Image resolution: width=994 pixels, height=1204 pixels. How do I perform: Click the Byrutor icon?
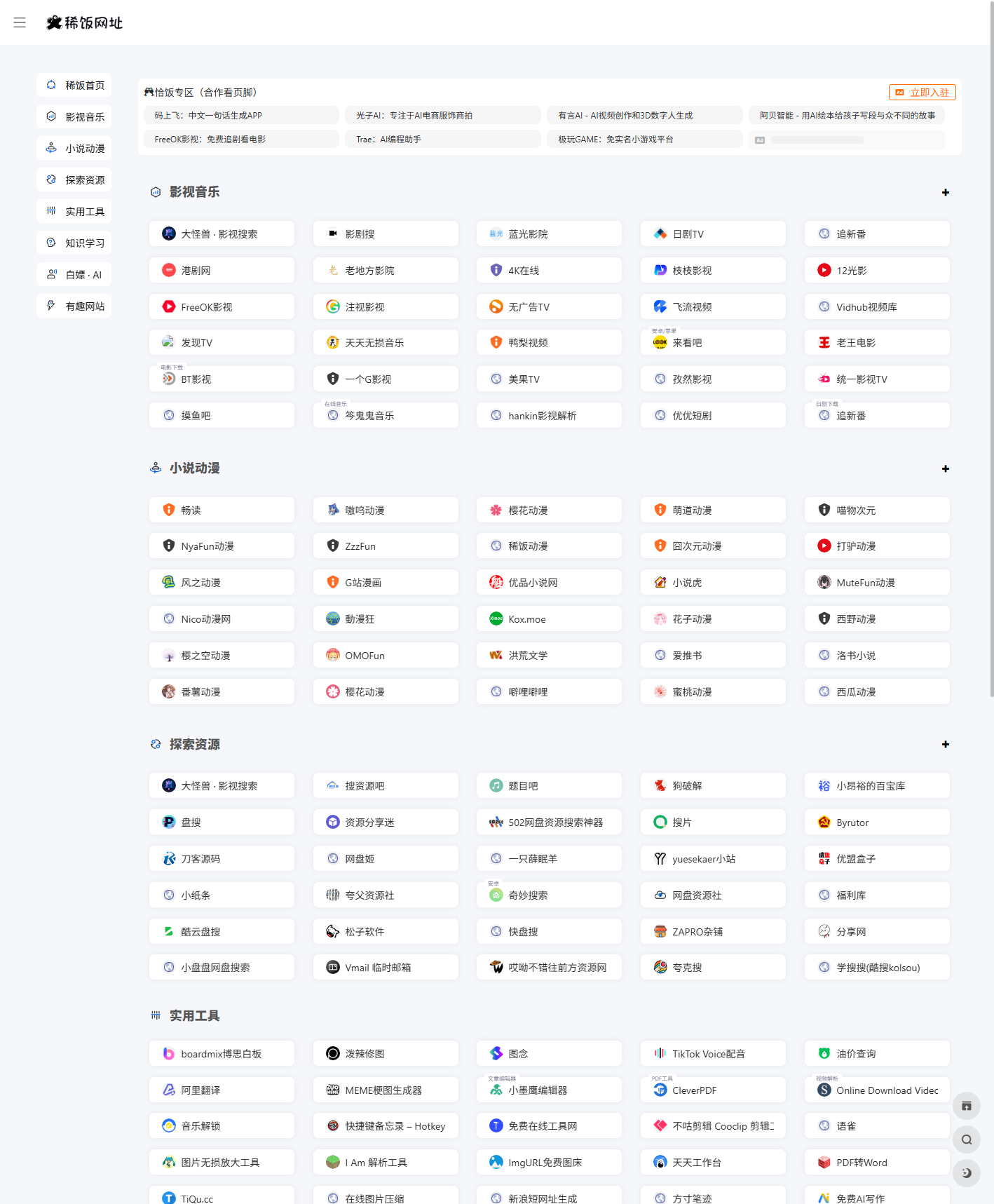coord(824,822)
